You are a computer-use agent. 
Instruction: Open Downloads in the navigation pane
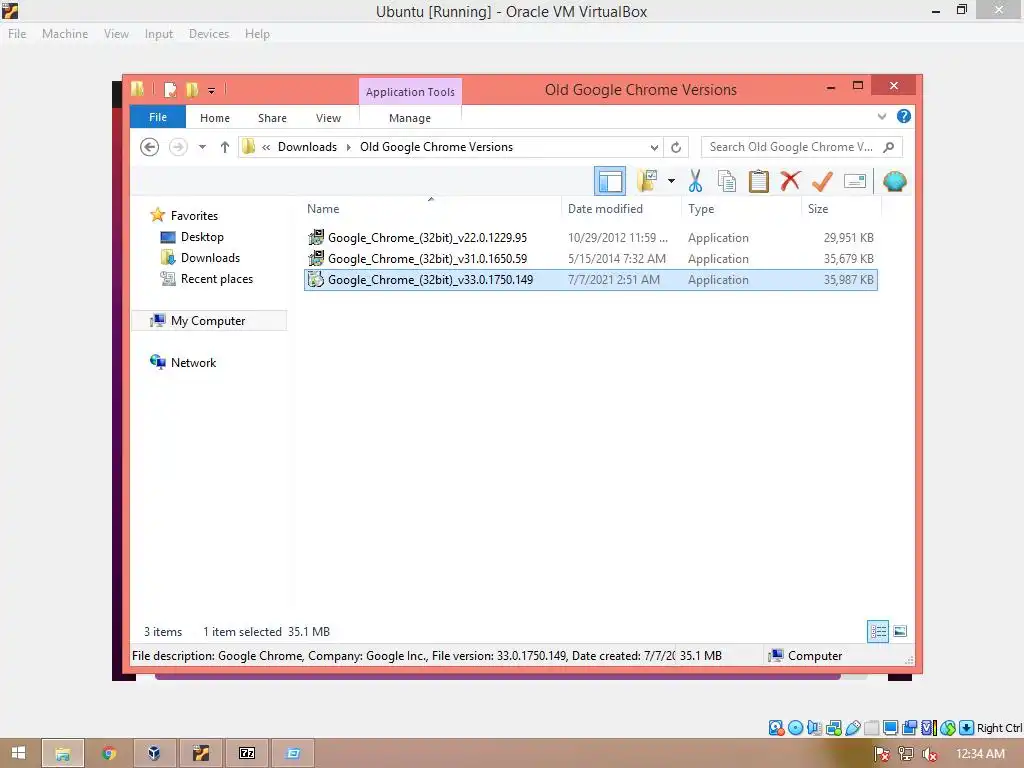(210, 257)
